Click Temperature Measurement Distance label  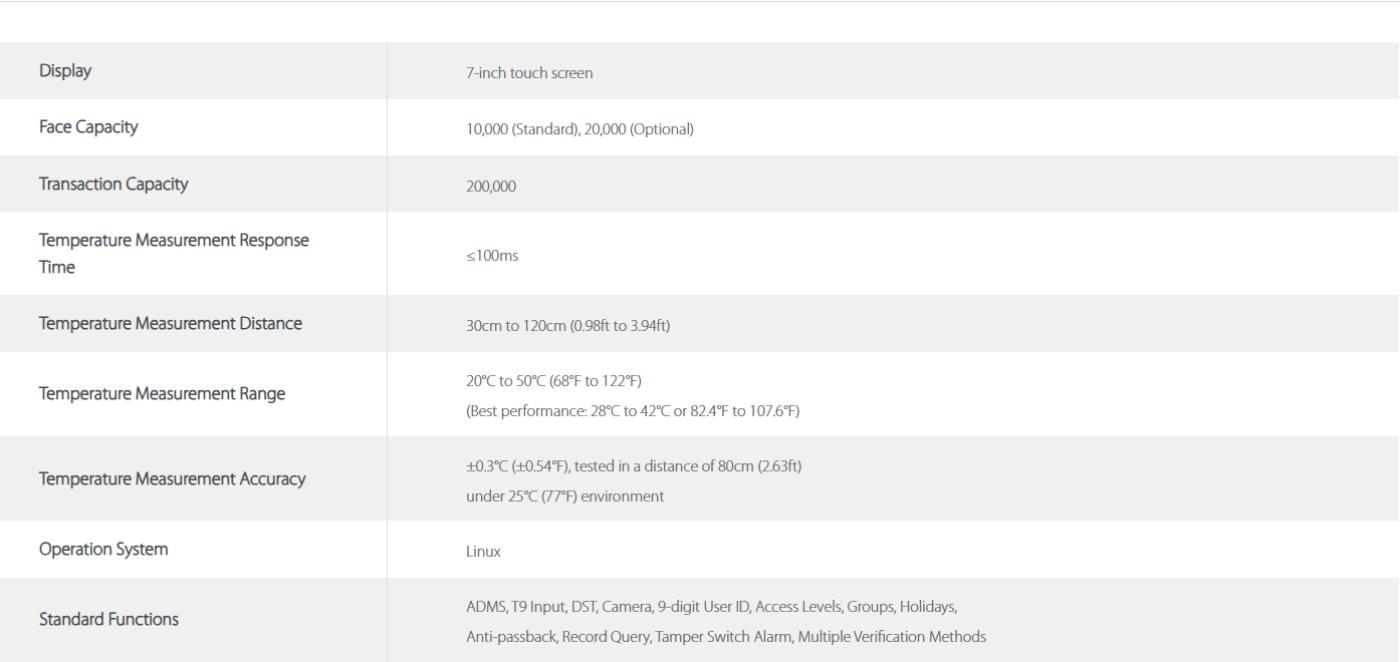click(x=170, y=323)
